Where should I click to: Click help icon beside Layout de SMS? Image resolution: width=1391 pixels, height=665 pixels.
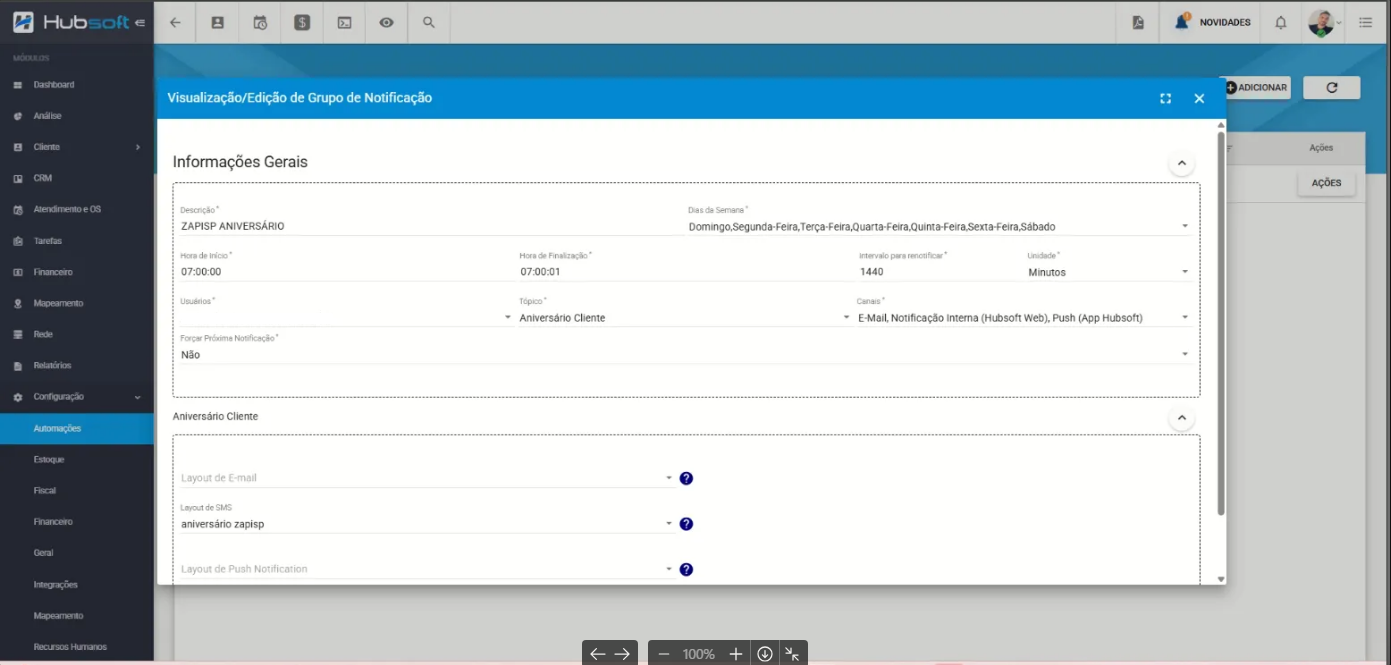(686, 524)
